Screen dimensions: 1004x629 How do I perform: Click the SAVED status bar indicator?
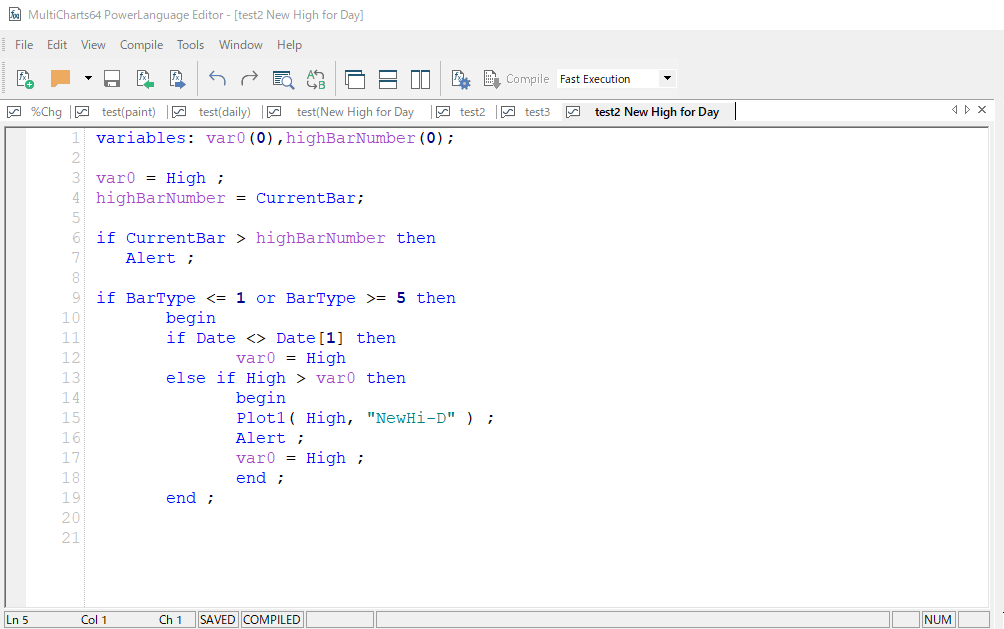pyautogui.click(x=217, y=619)
